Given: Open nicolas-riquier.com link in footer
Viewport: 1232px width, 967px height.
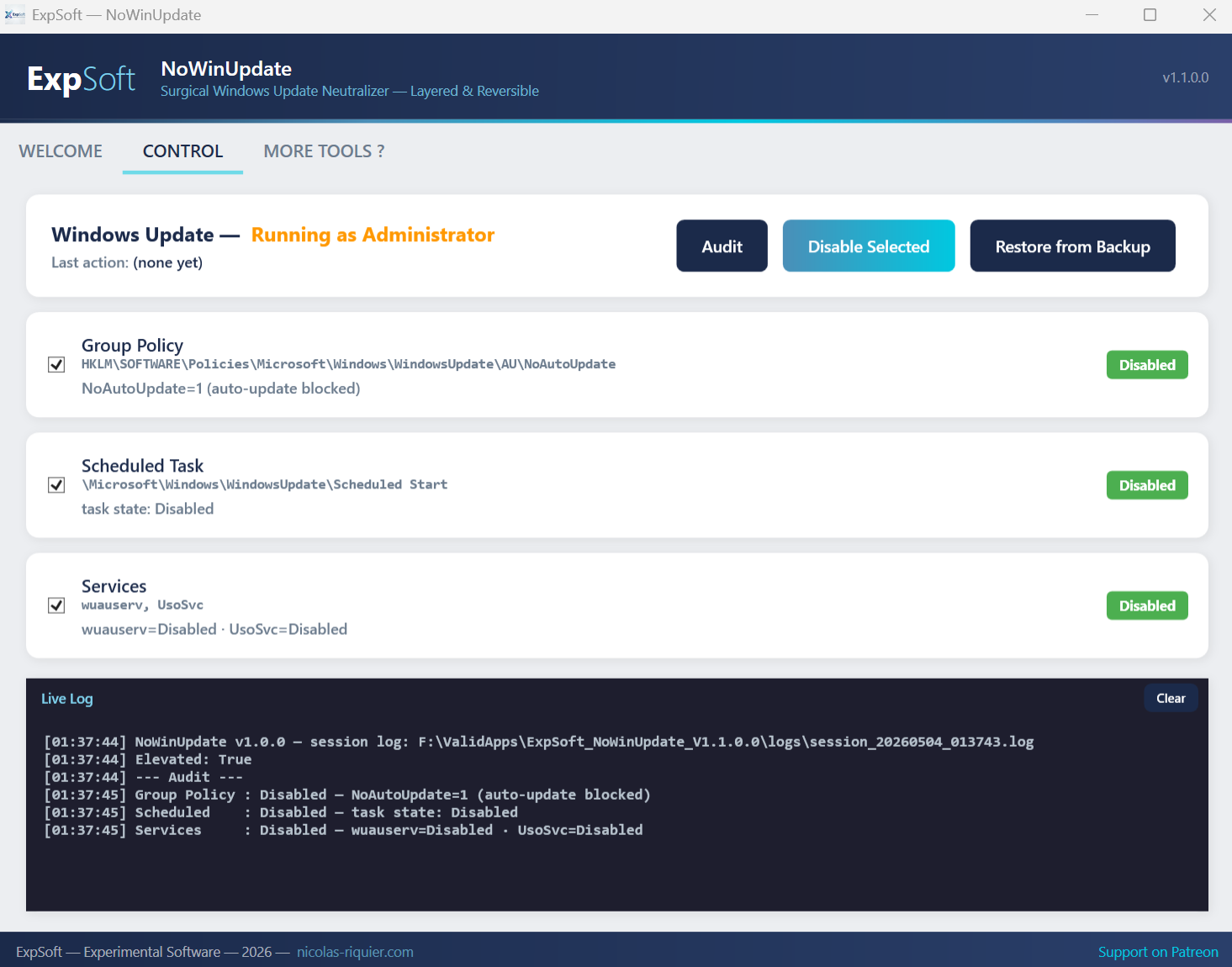Looking at the screenshot, I should click(x=355, y=952).
